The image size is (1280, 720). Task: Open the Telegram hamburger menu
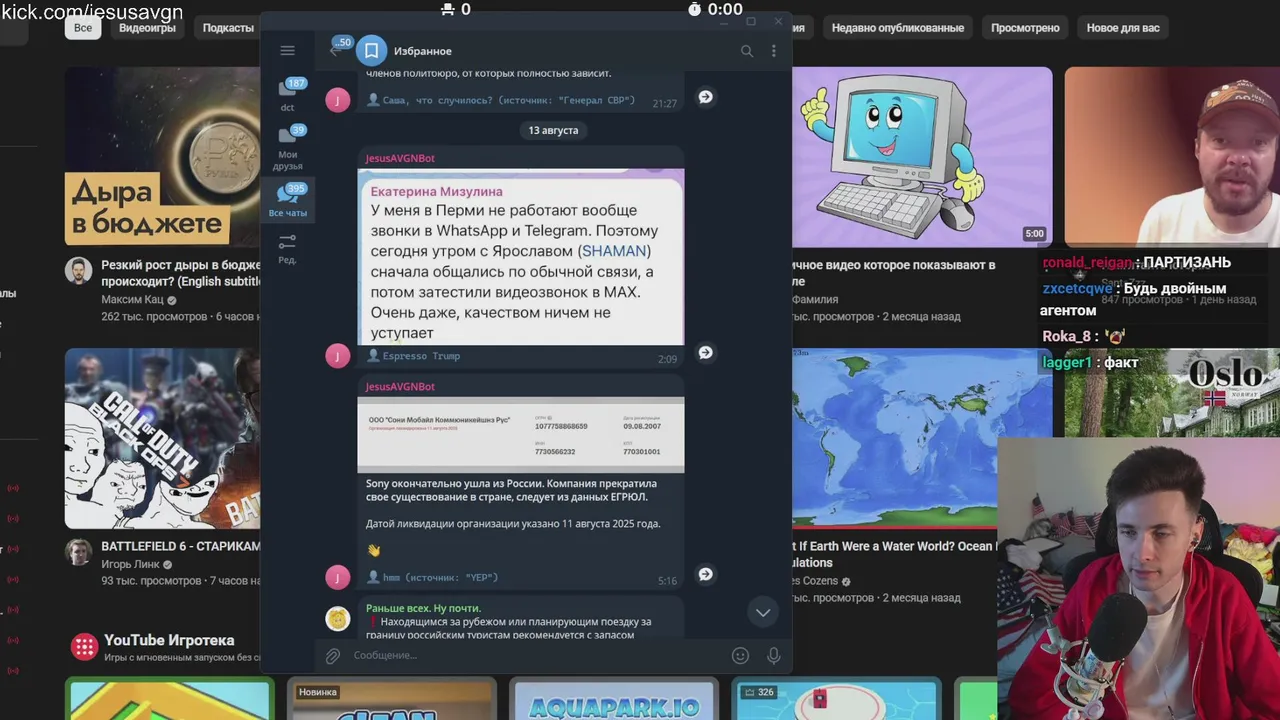(x=287, y=51)
